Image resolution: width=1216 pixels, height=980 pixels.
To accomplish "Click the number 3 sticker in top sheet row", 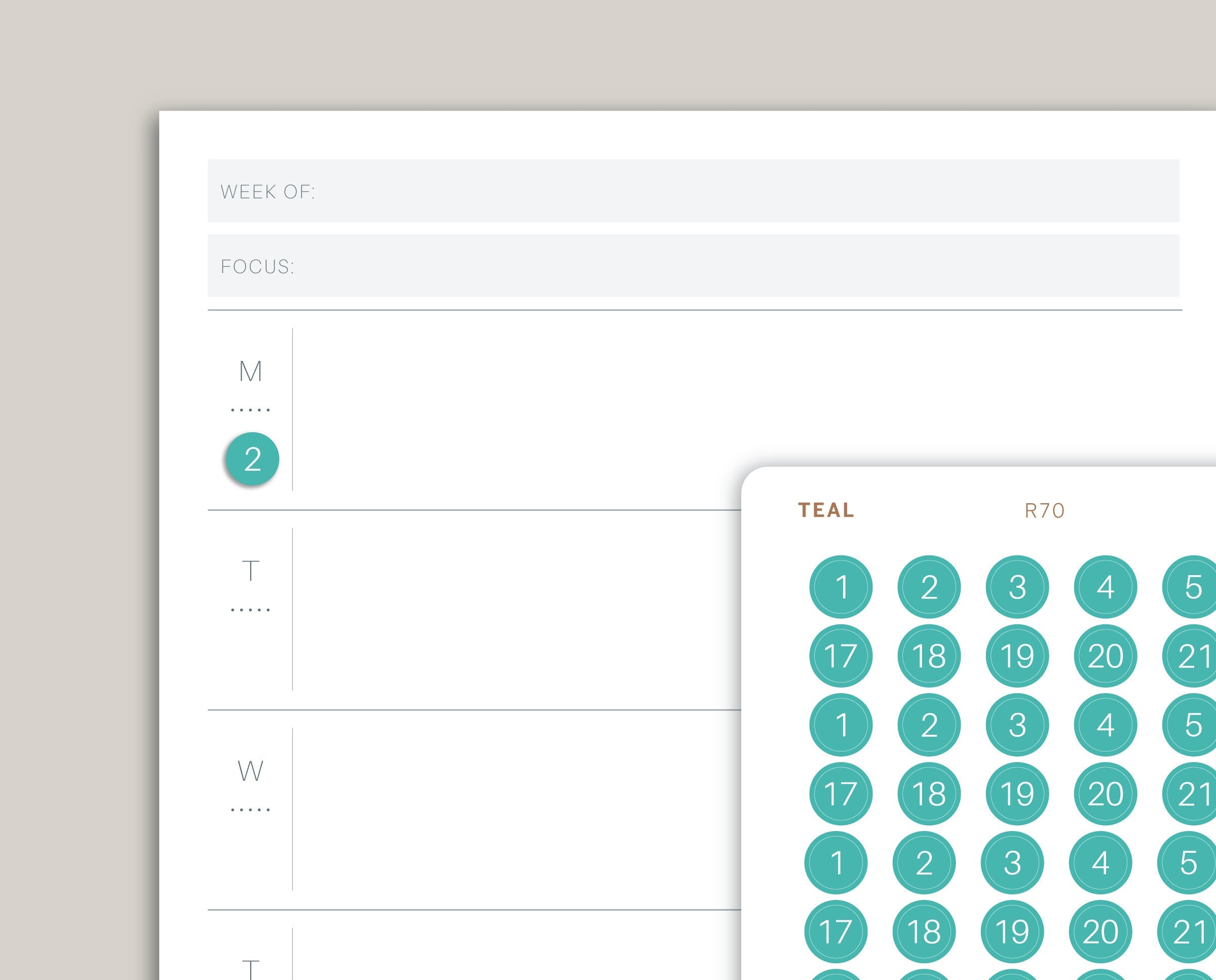I will pos(1017,587).
